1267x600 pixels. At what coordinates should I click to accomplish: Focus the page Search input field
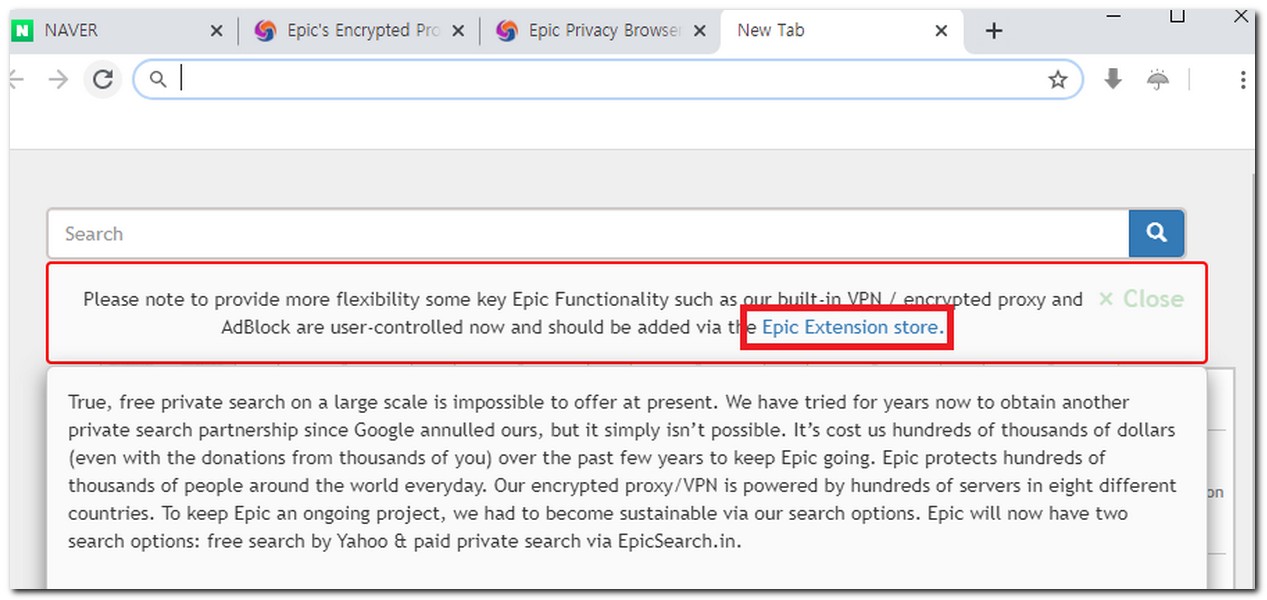pos(588,234)
